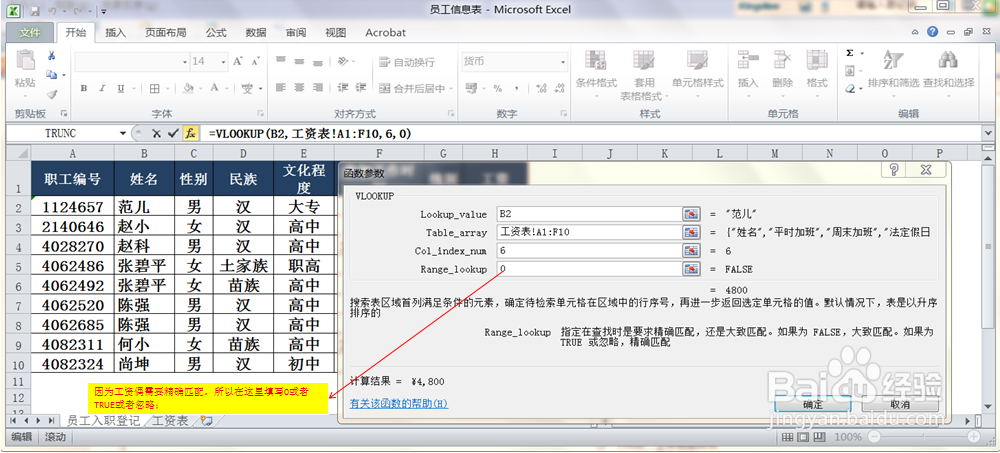The width and height of the screenshot is (1000, 453).
Task: Open AutoSum dropdown arrow
Action: pyautogui.click(x=862, y=54)
